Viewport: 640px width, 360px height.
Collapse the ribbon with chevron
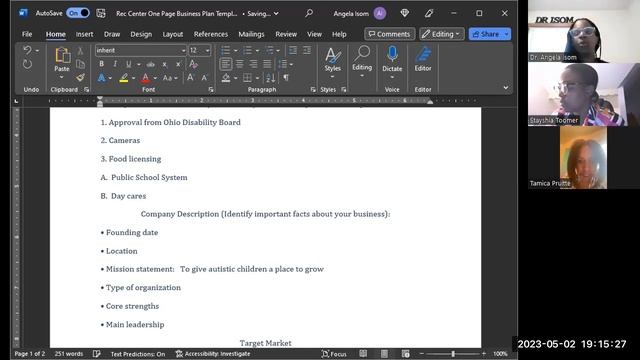coord(506,87)
